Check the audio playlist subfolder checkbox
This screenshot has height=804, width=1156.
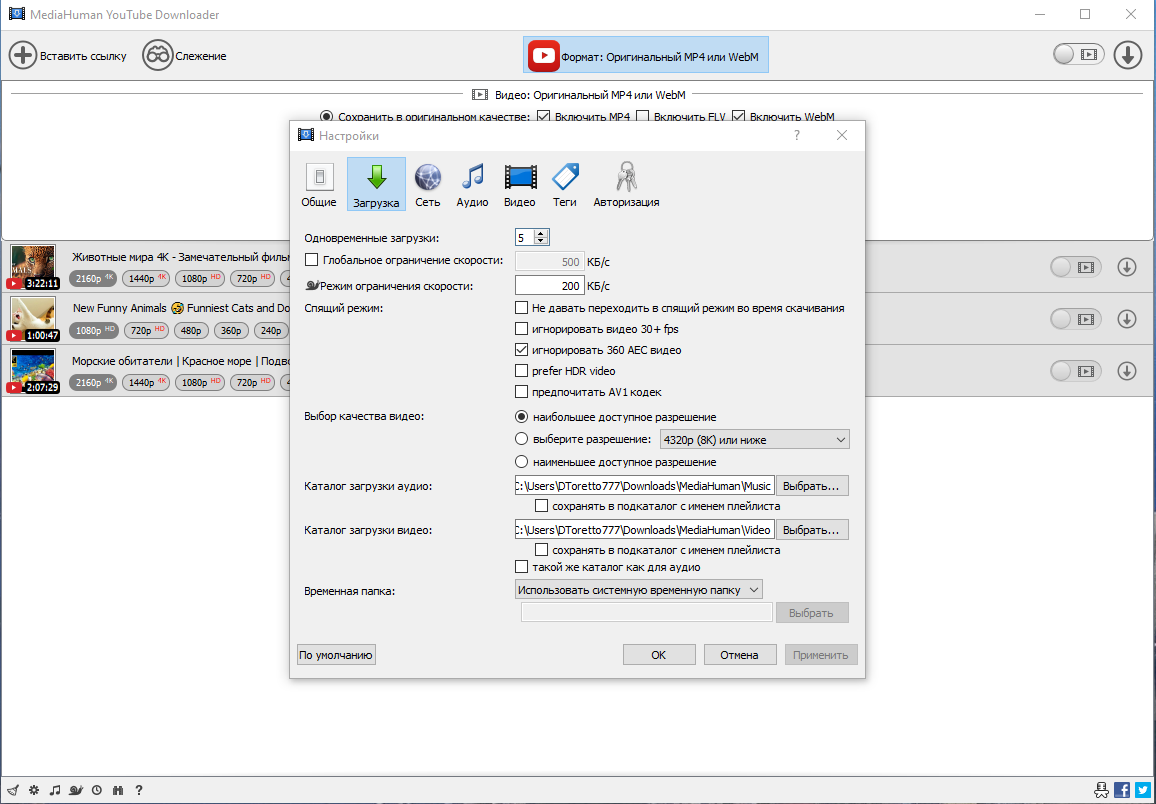(541, 506)
